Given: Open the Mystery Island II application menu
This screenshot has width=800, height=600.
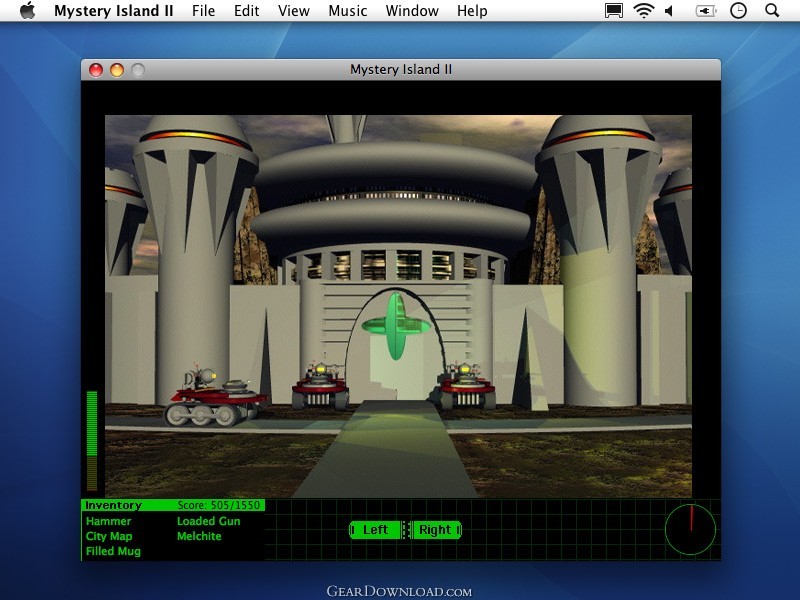Looking at the screenshot, I should (x=113, y=11).
